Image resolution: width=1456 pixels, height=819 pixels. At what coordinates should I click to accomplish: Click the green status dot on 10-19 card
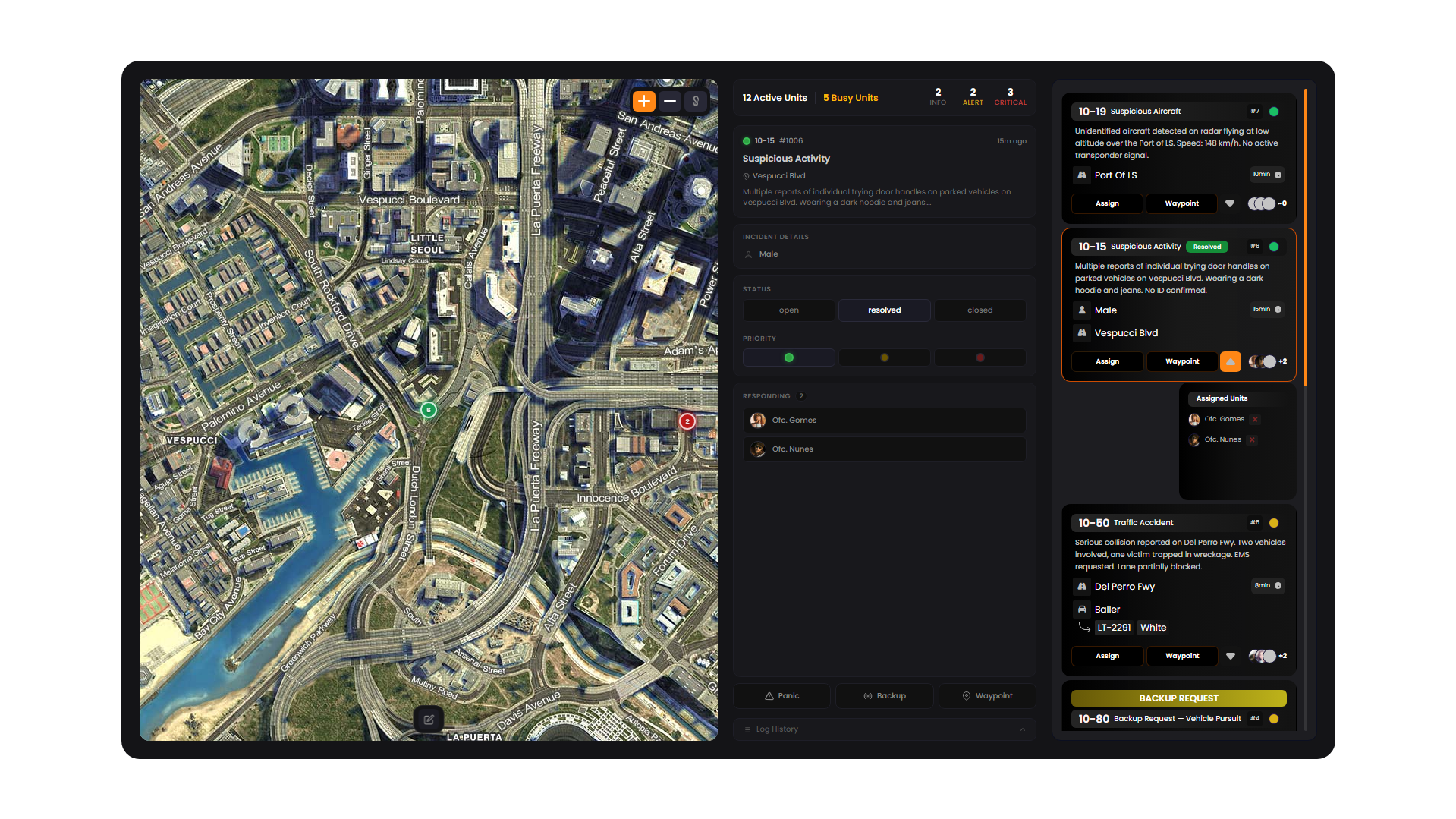(1274, 112)
